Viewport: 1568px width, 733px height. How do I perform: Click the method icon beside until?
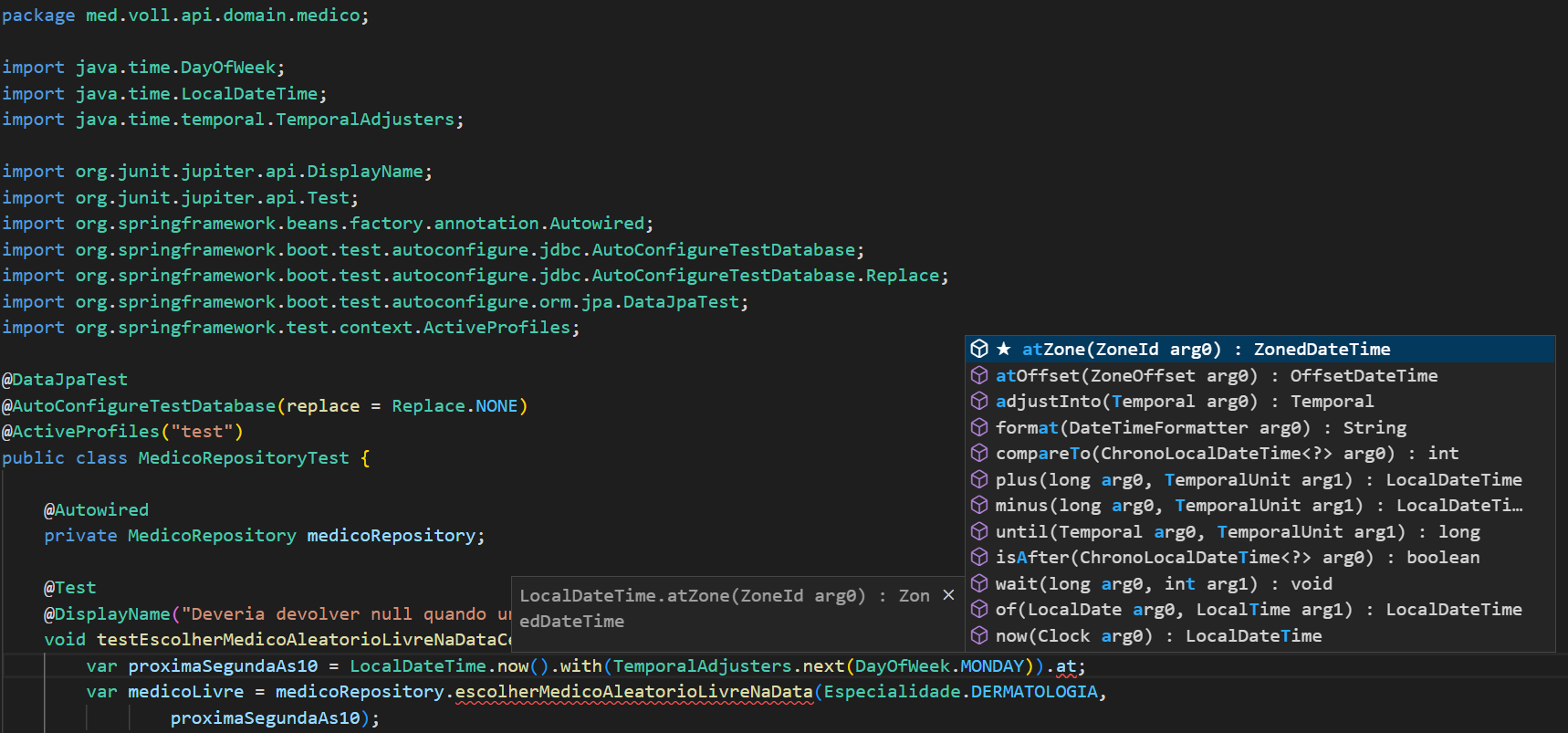(979, 531)
